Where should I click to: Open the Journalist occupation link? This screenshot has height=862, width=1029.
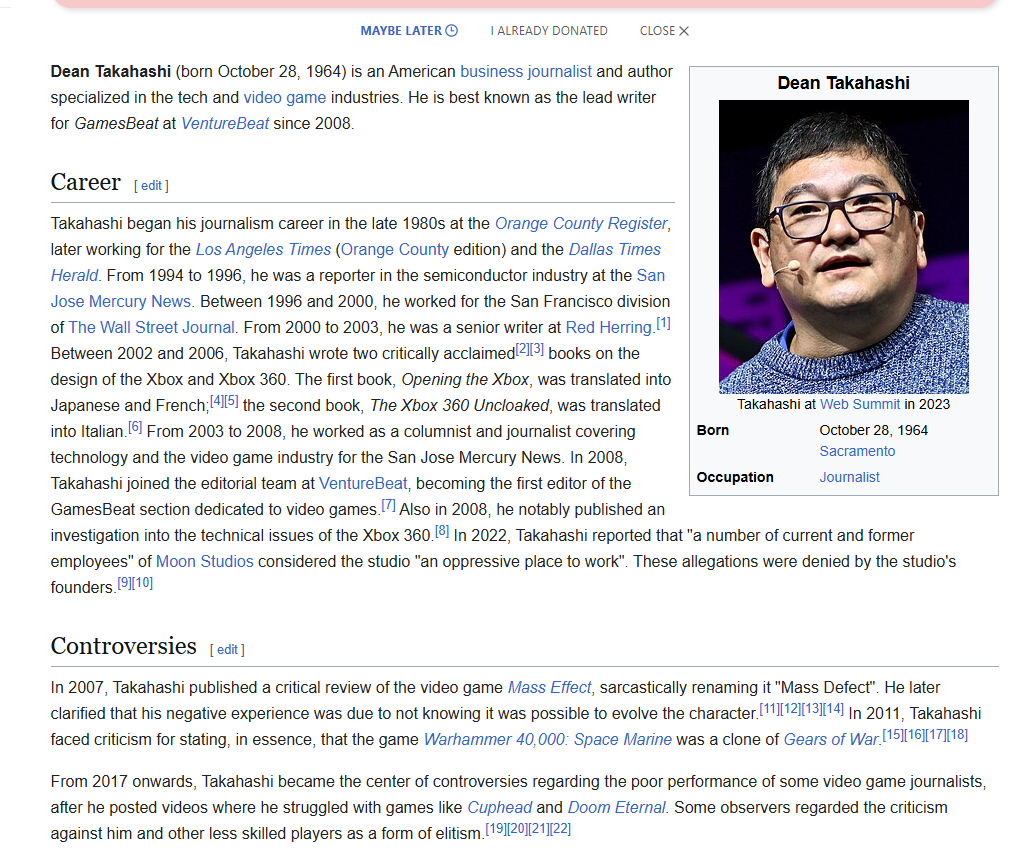coord(849,478)
